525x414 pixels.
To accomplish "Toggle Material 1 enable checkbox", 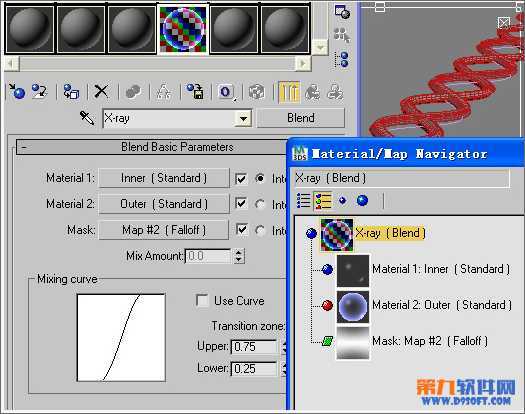I will 241,178.
